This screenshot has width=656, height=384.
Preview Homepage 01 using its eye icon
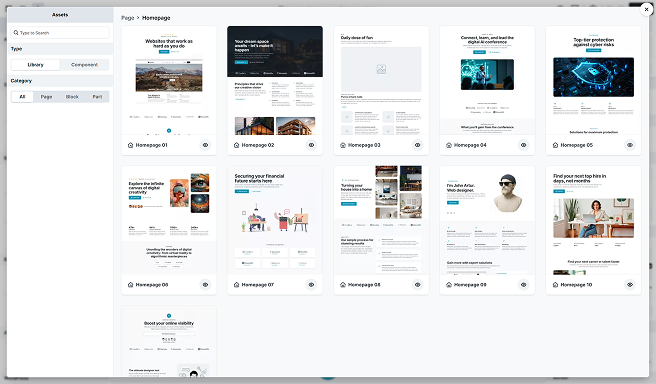pos(205,145)
